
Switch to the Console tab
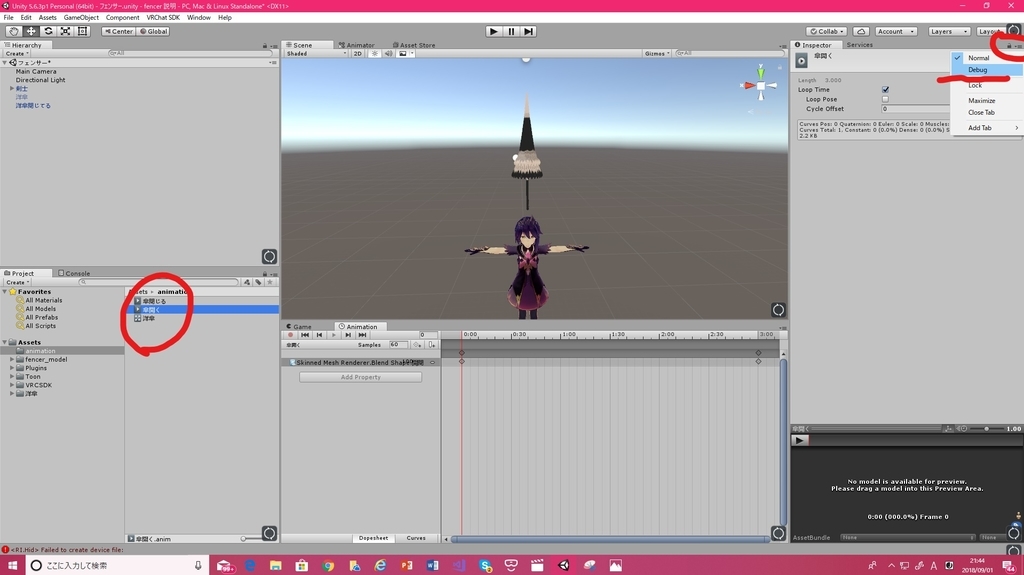pos(74,273)
